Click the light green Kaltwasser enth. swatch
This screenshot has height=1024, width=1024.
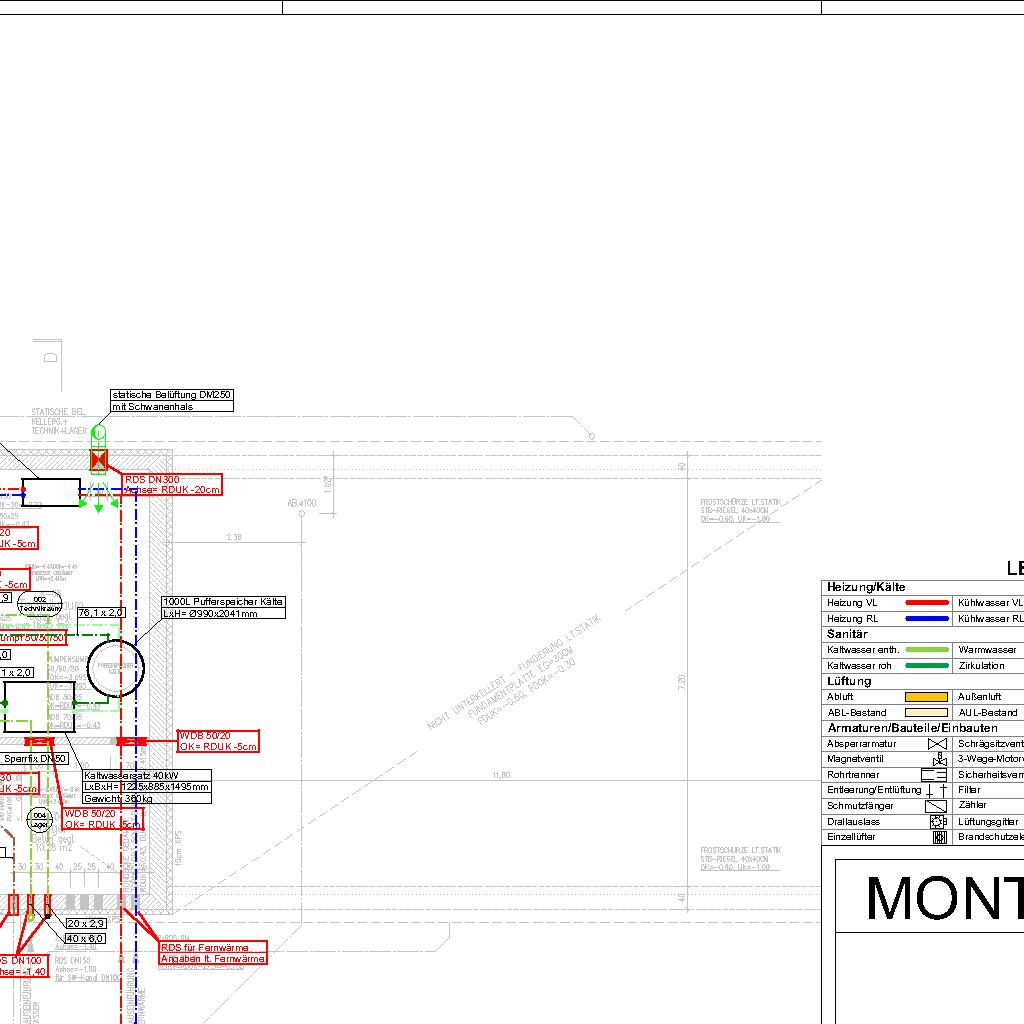[x=926, y=650]
